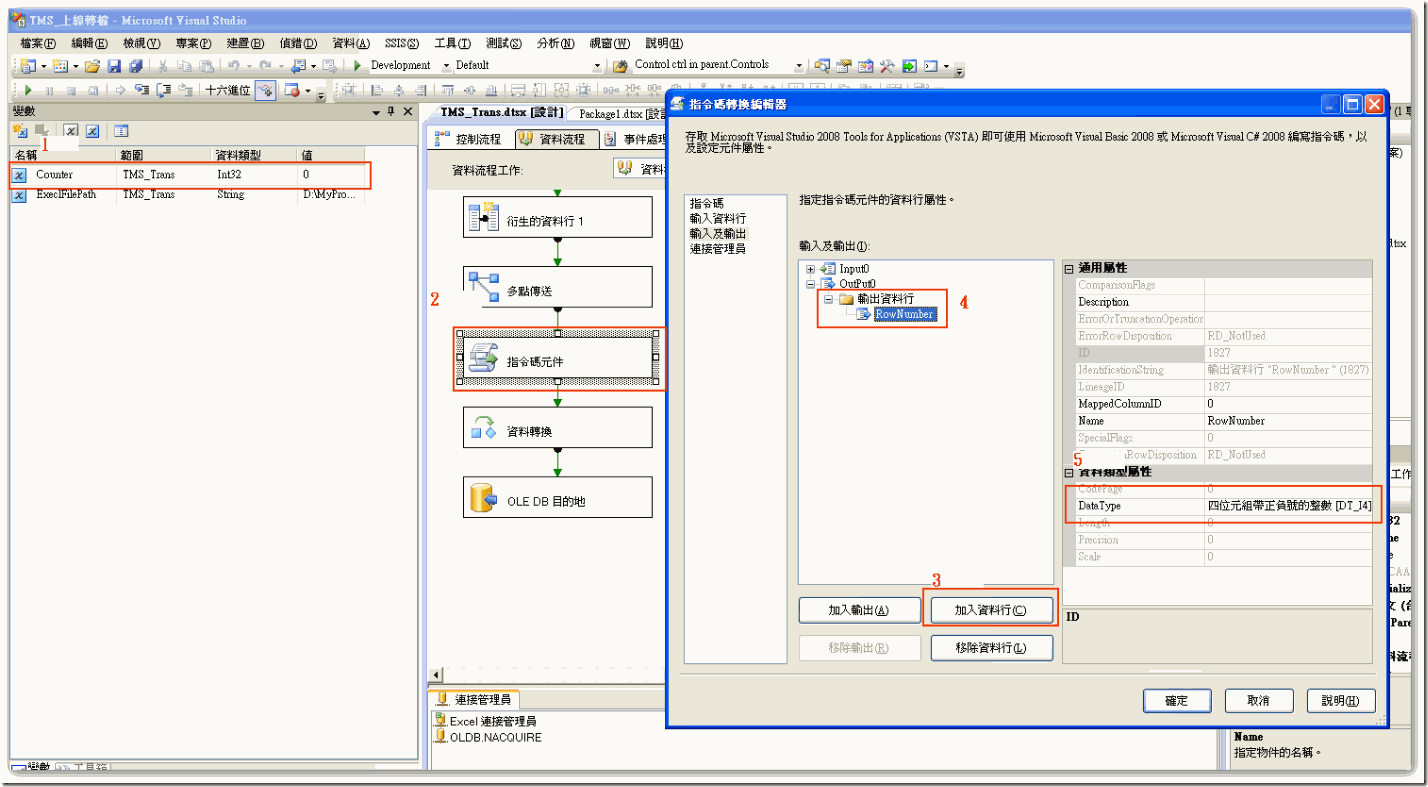Open the Solution Explorer toolbar icon
Image resolution: width=1428 pixels, height=787 pixels.
[821, 66]
